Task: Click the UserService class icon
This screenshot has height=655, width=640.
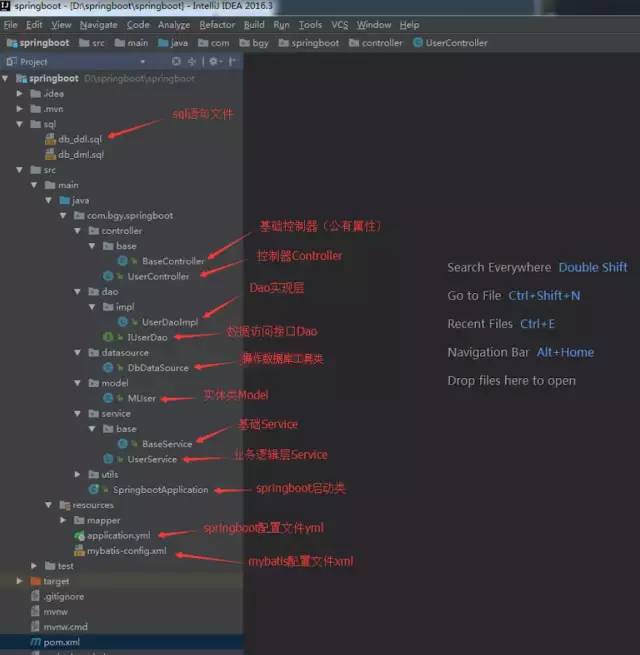Action: point(108,459)
